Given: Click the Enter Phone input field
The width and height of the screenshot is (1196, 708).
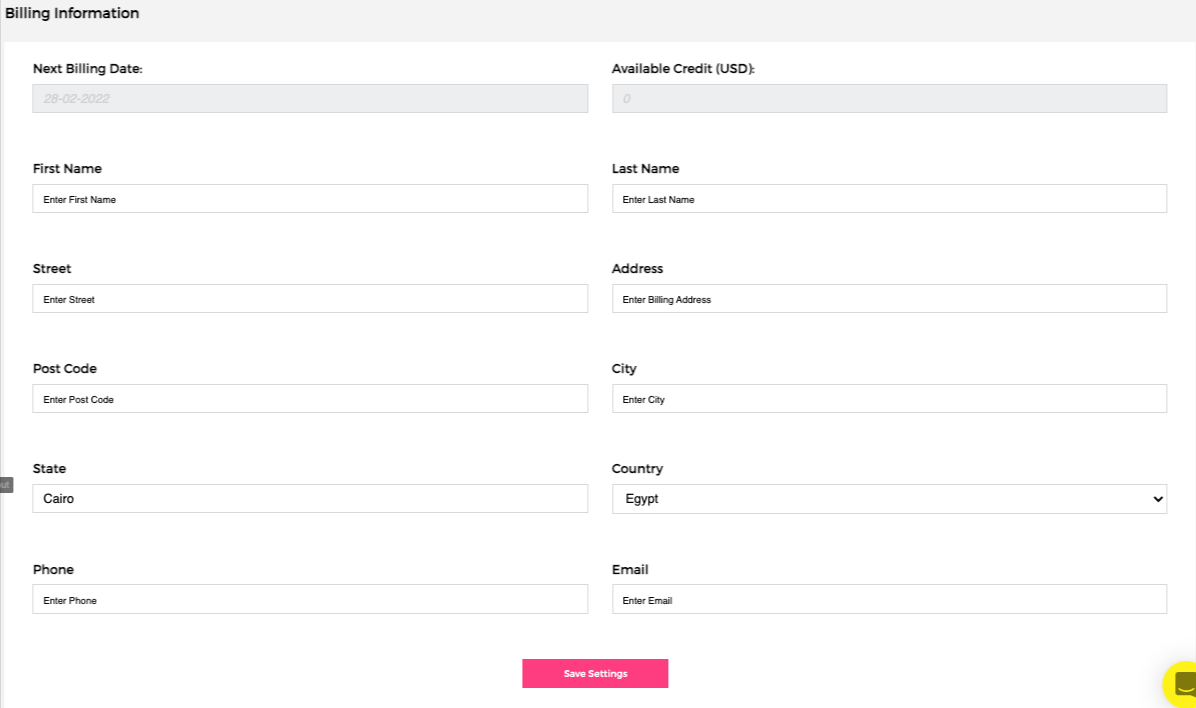Looking at the screenshot, I should [310, 600].
